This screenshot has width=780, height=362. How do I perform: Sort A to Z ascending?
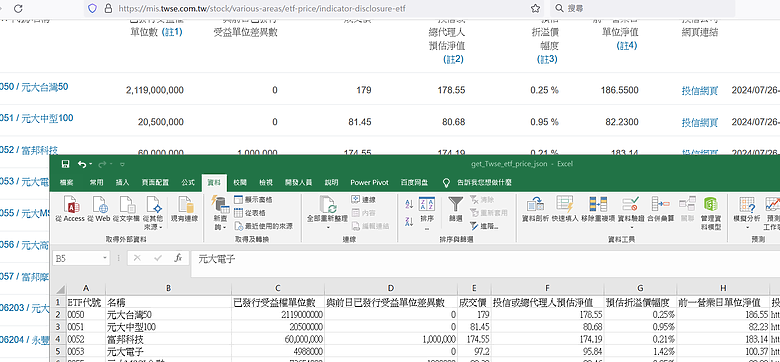coord(409,203)
